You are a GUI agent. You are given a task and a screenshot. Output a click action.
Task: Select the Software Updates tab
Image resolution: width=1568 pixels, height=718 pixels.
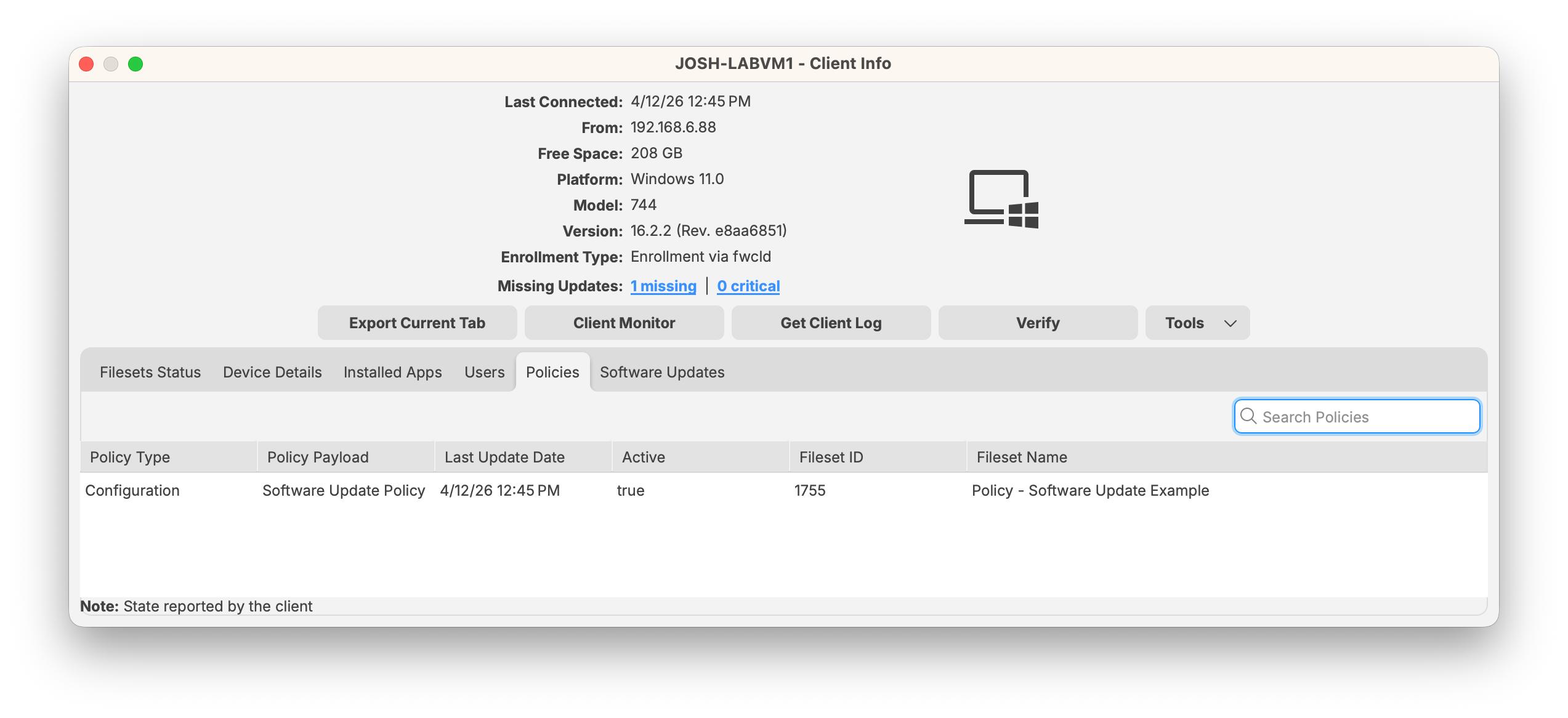click(662, 372)
